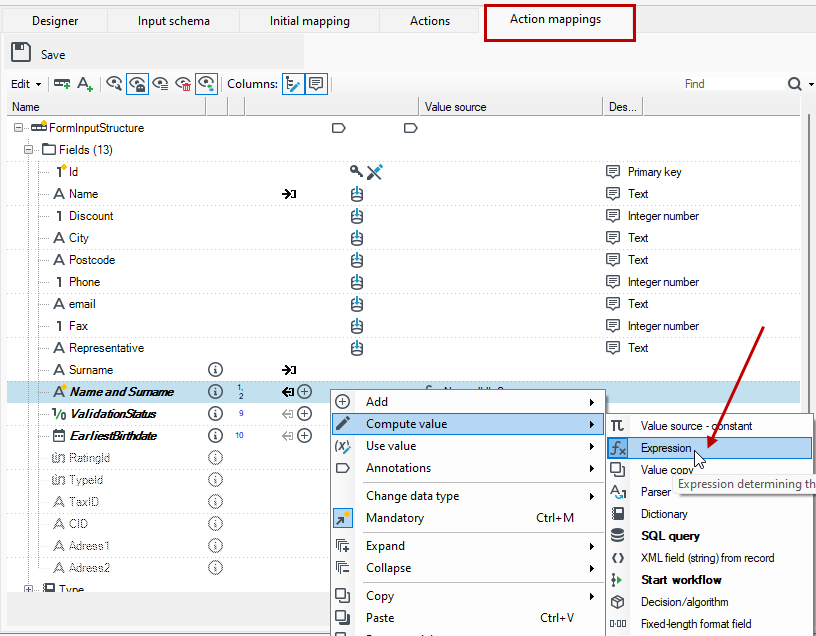Open the Find options dropdown arrow
The height and width of the screenshot is (636, 816).
pyautogui.click(x=810, y=84)
